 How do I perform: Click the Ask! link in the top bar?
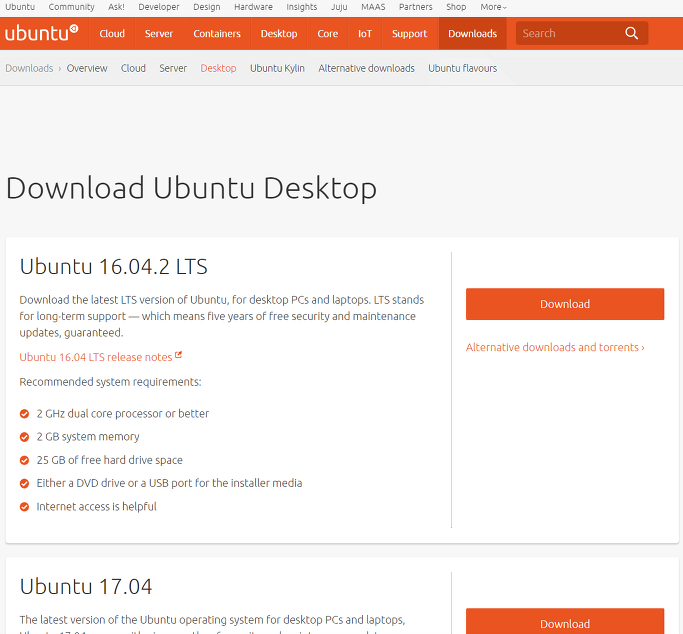(x=116, y=7)
